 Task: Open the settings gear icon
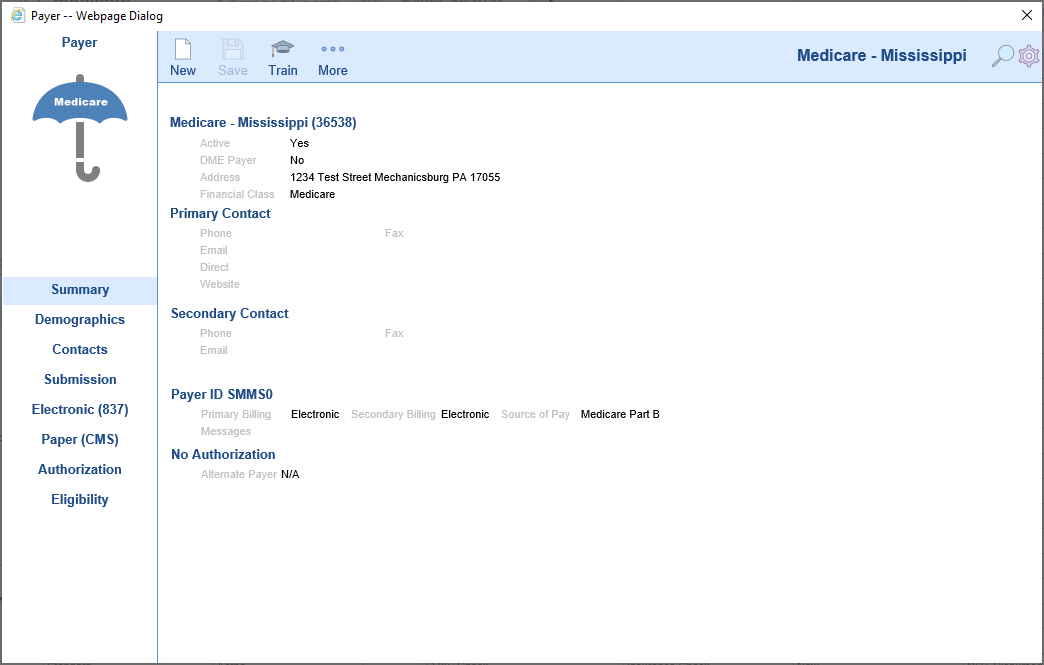click(x=1029, y=56)
